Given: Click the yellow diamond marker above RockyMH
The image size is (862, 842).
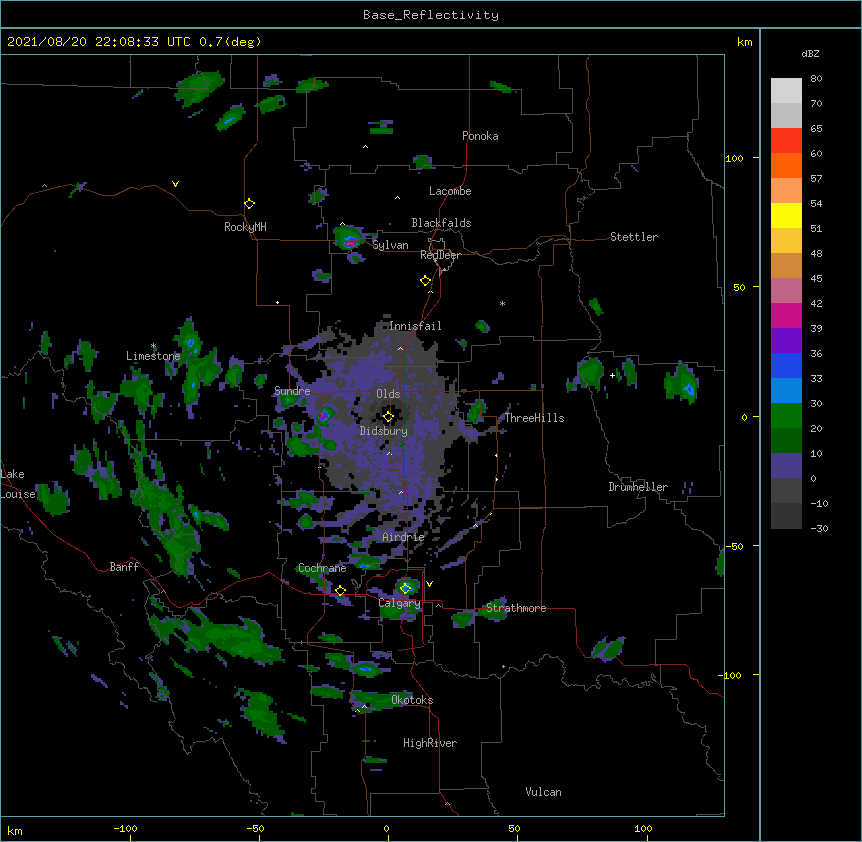Looking at the screenshot, I should click(250, 204).
